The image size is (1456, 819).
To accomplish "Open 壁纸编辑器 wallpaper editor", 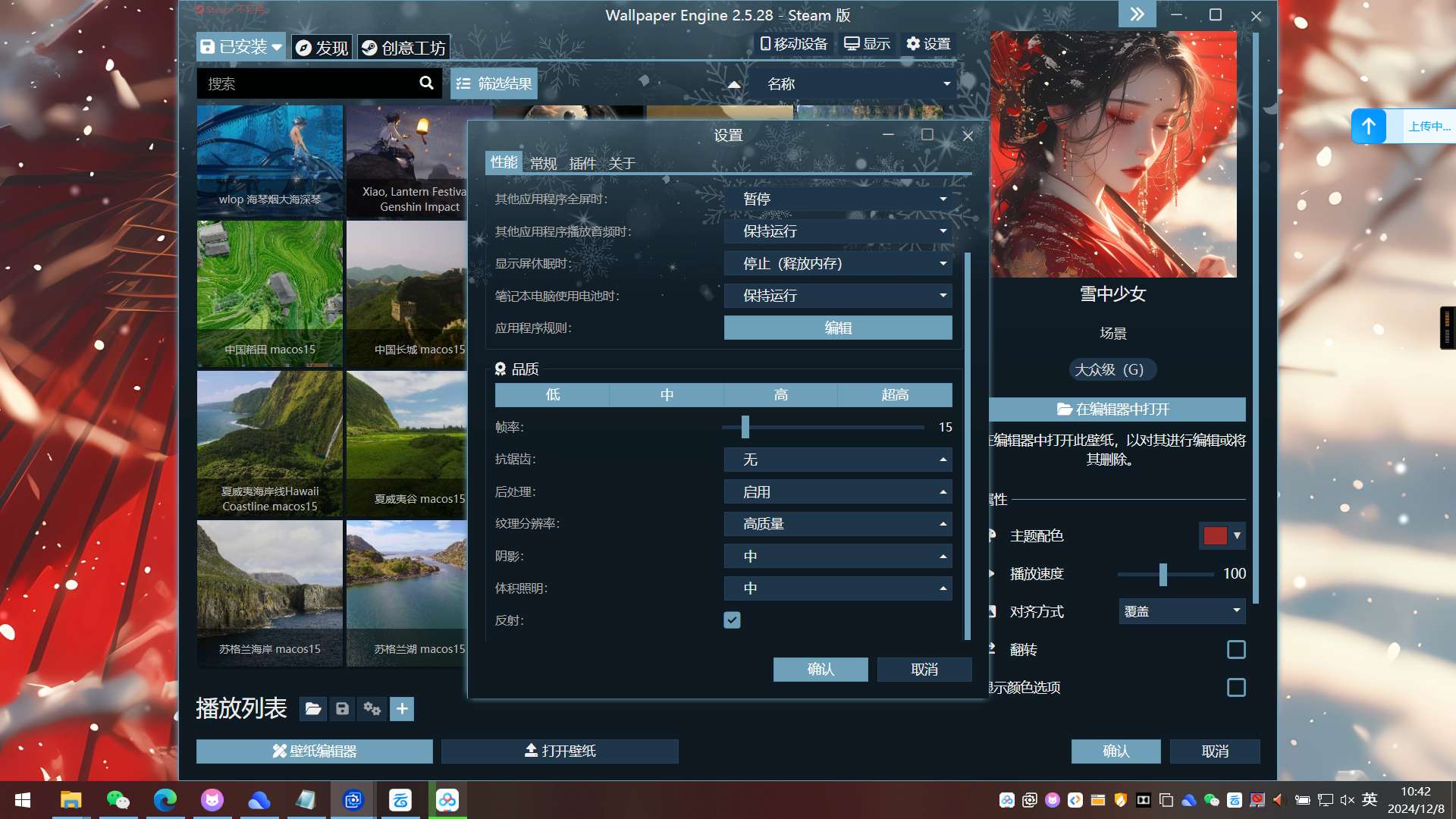I will click(314, 752).
